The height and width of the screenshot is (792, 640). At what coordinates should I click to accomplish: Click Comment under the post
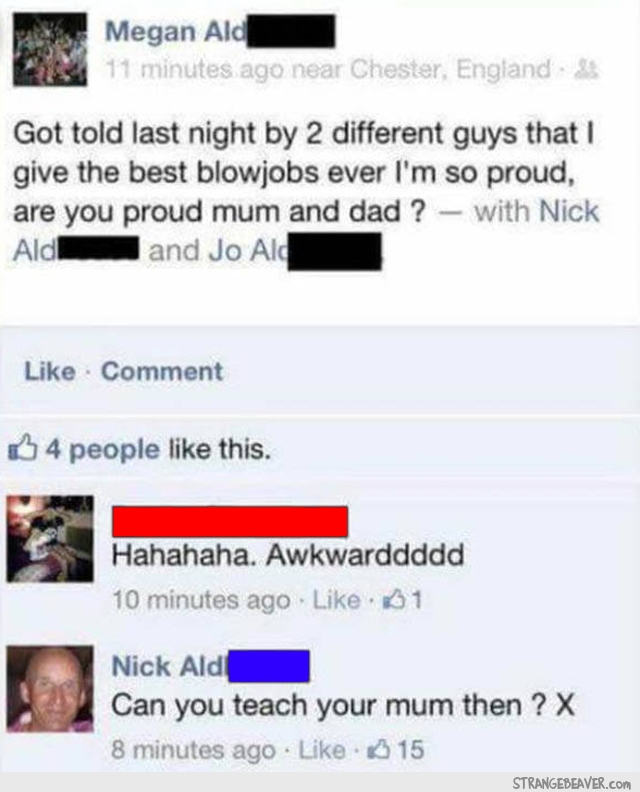click(x=162, y=371)
